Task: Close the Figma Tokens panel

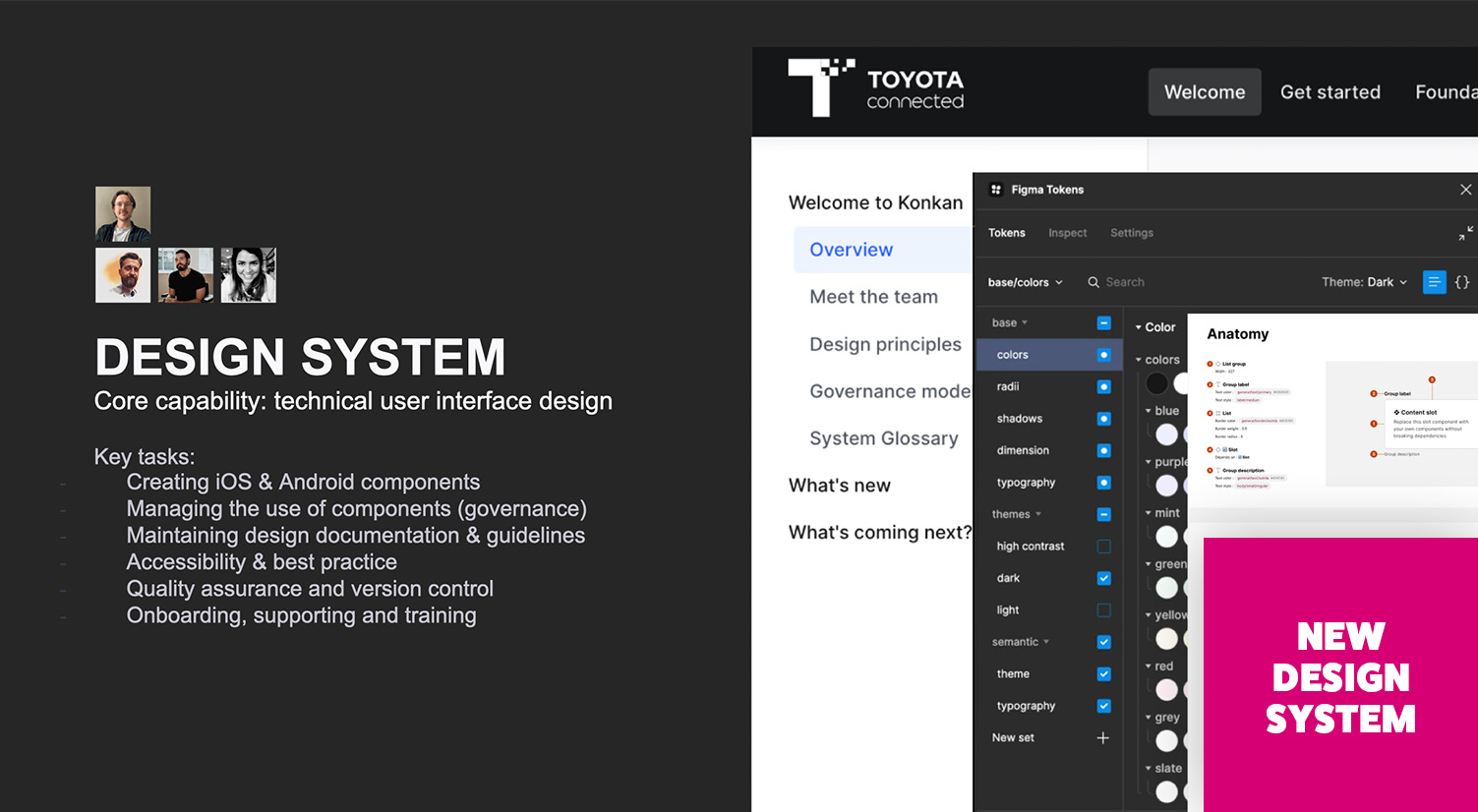Action: (1465, 190)
